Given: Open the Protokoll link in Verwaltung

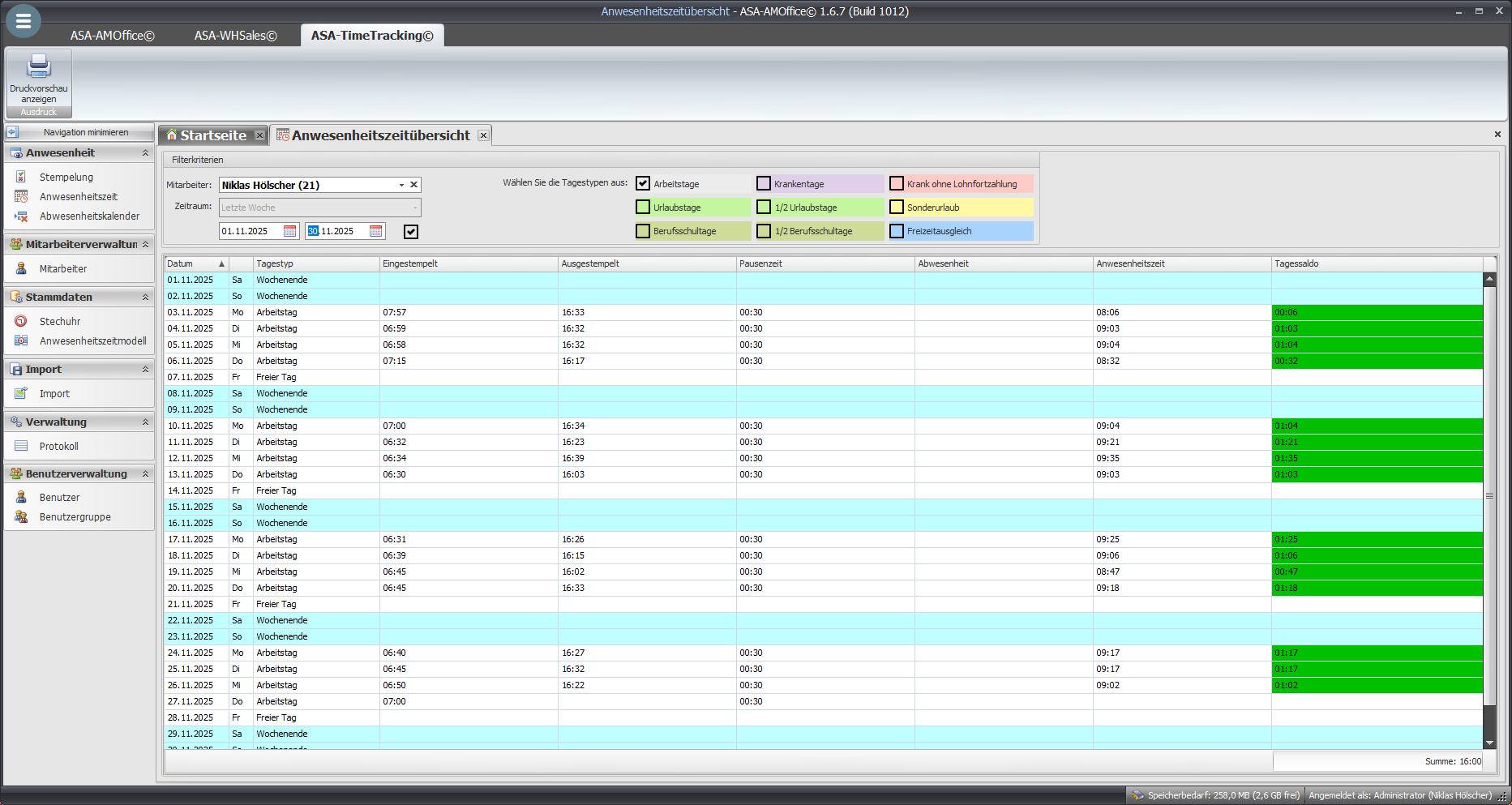Looking at the screenshot, I should pyautogui.click(x=58, y=447).
